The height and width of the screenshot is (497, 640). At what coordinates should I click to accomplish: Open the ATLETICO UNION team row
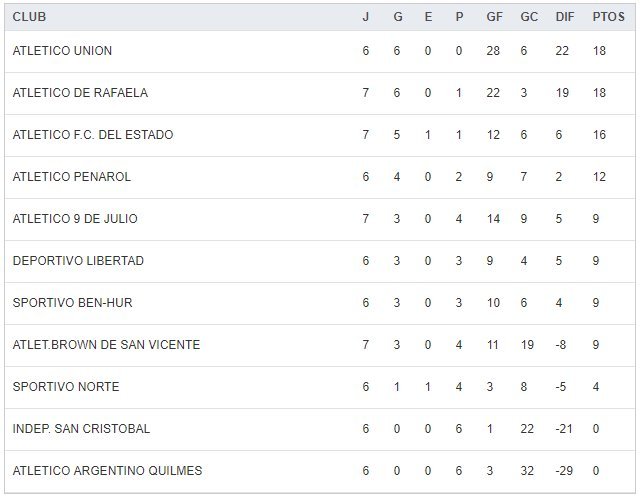point(62,51)
